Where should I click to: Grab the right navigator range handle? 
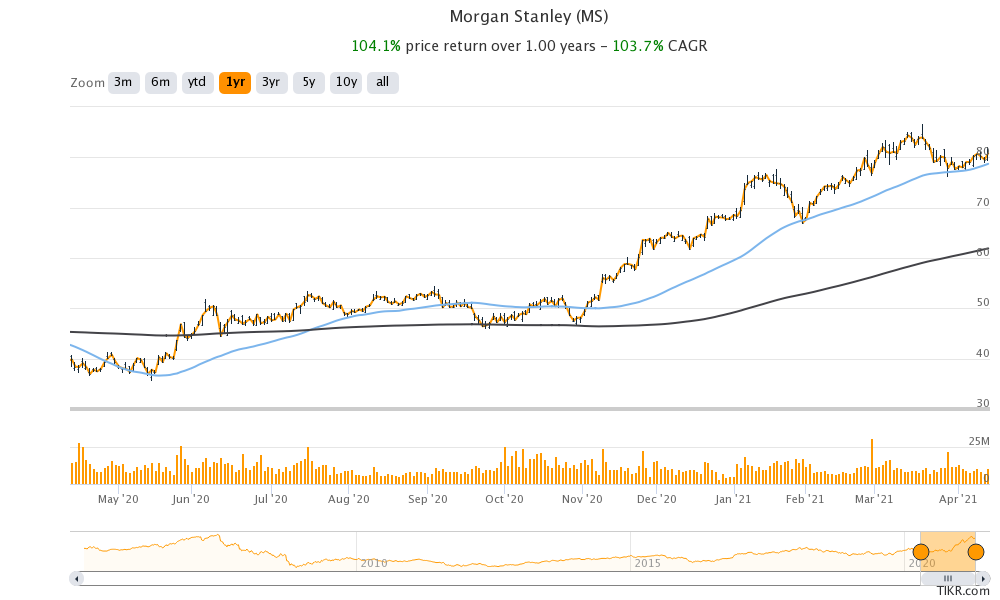click(x=976, y=552)
